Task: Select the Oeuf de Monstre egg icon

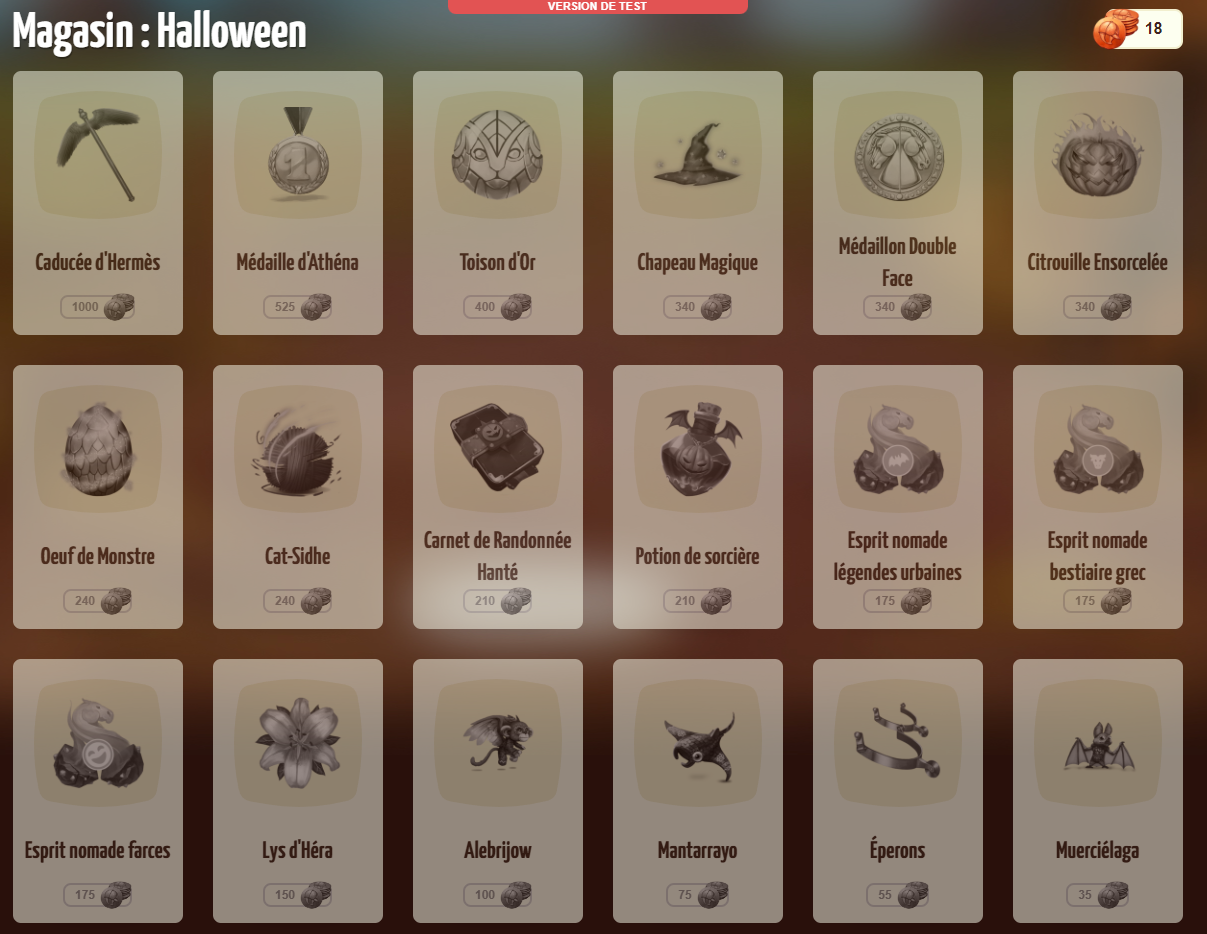Action: pyautogui.click(x=98, y=449)
